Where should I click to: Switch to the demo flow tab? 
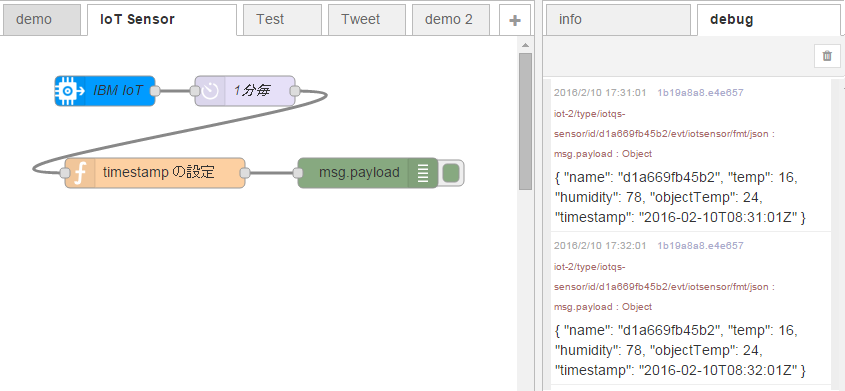(41, 19)
